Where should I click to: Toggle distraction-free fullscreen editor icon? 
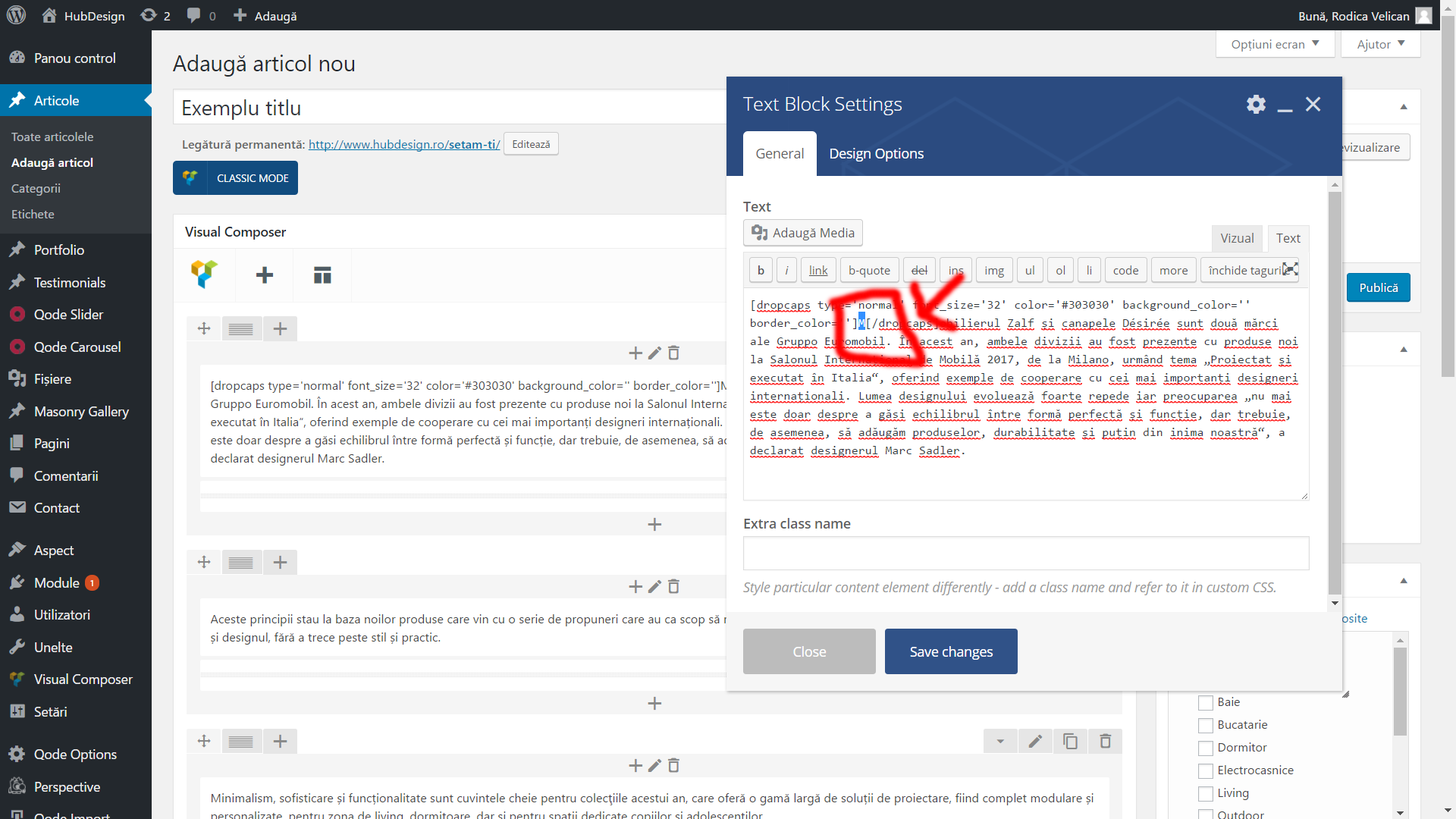(1290, 269)
